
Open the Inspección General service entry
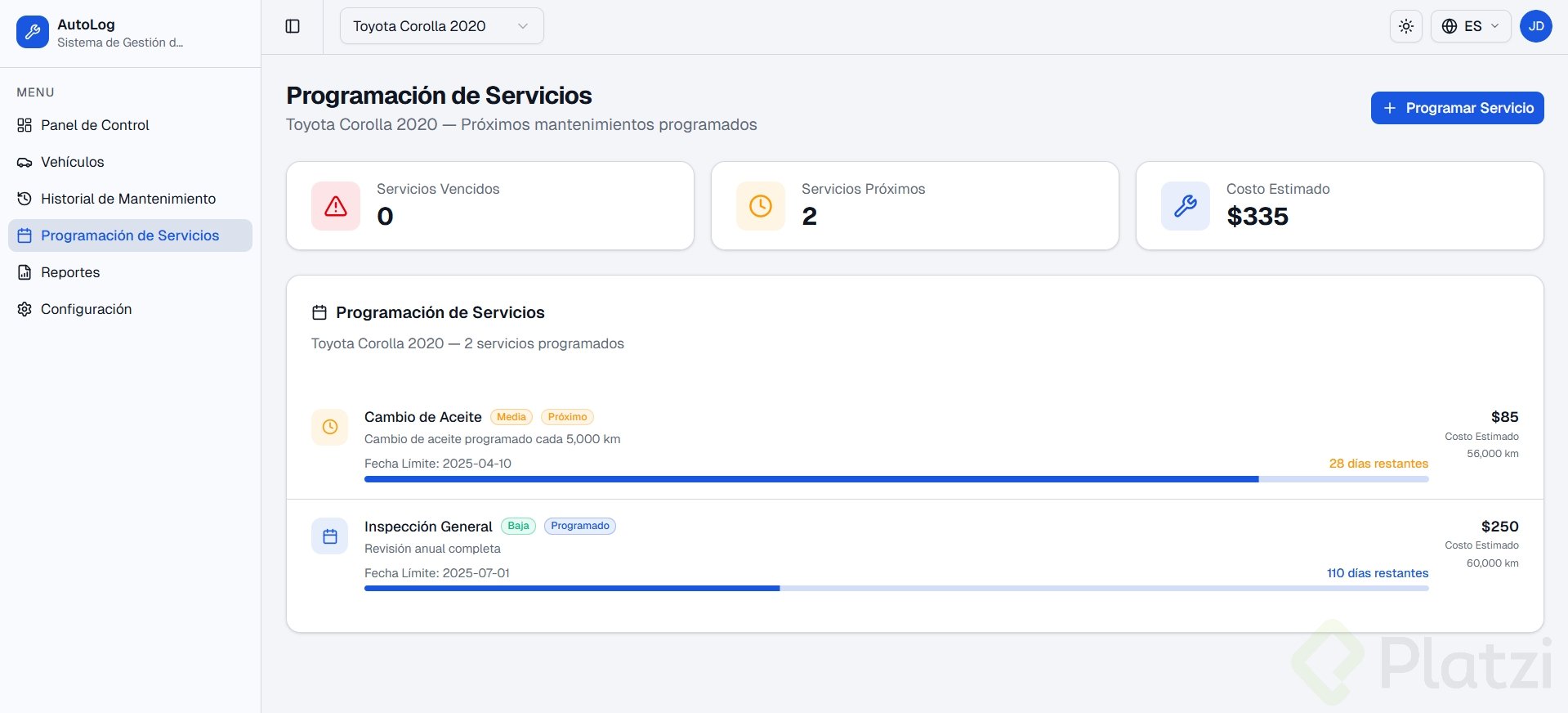click(x=428, y=527)
